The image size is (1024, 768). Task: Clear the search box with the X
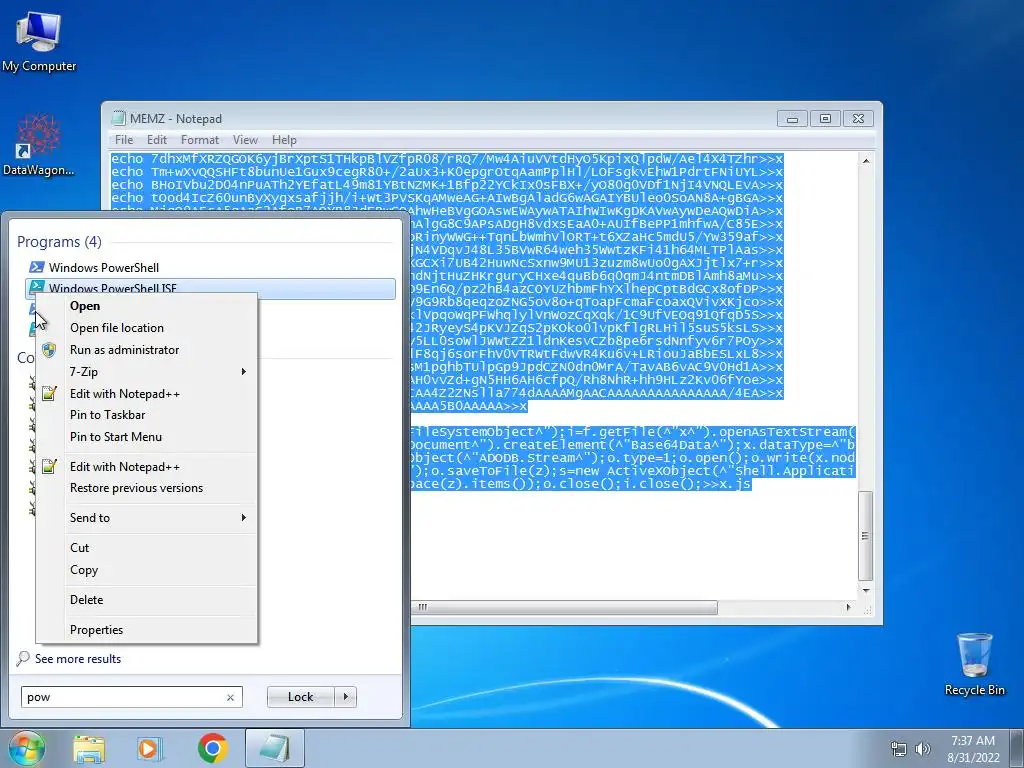pos(230,697)
